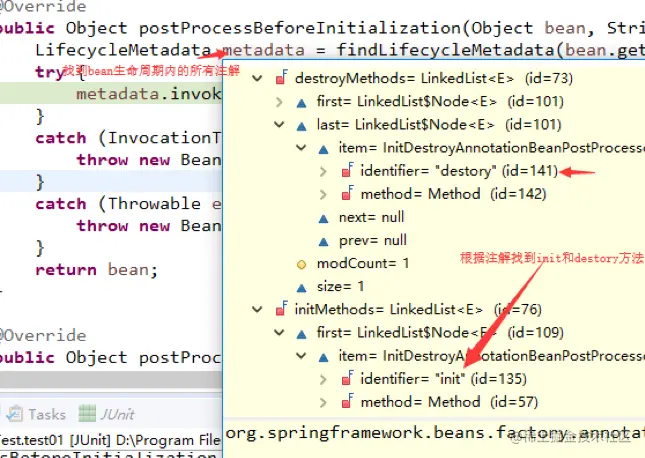The width and height of the screenshot is (645, 458).
Task: Expand identifier= "init" entry
Action: click(x=323, y=379)
